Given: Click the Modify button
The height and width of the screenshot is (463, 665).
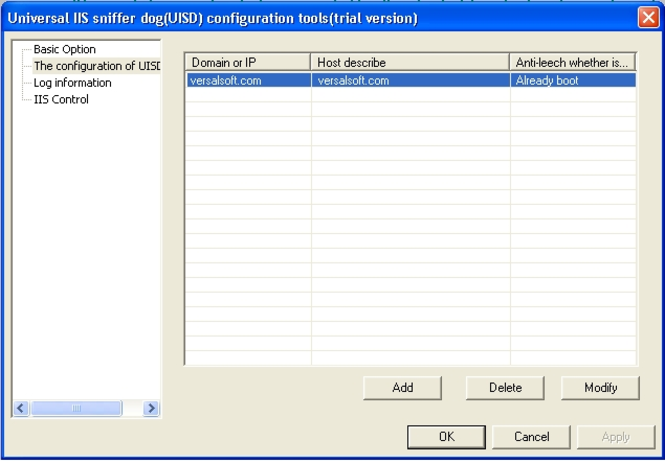Looking at the screenshot, I should tap(601, 388).
